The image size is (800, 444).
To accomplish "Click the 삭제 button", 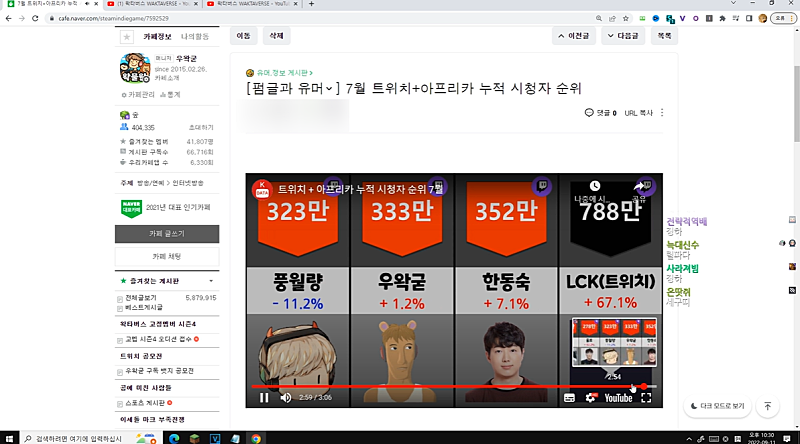I will [276, 36].
